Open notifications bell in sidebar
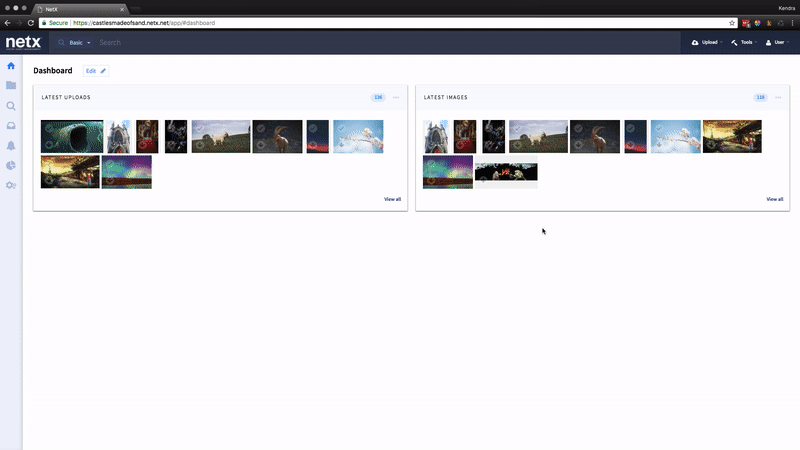Viewport: 800px width, 450px height. coord(11,146)
